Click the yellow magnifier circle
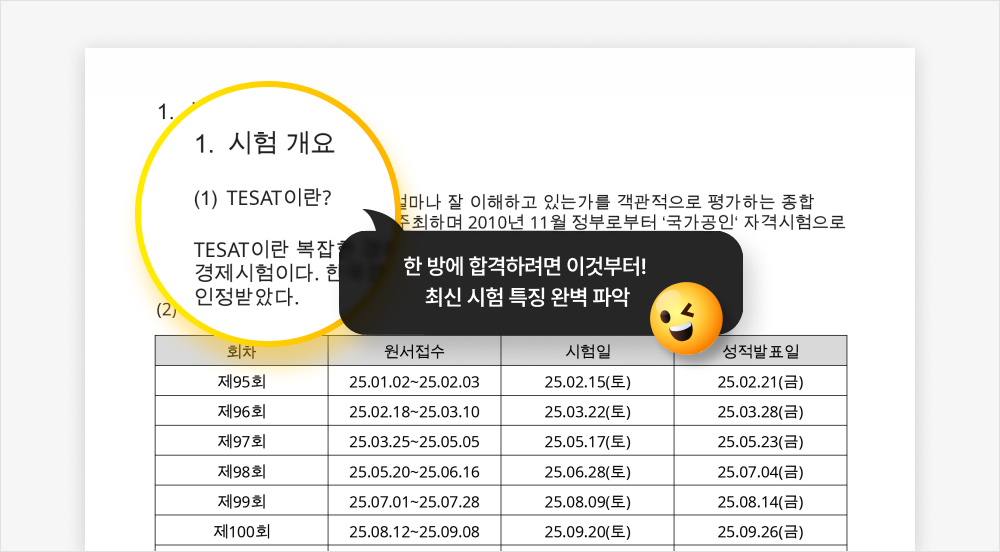Viewport: 1000px width, 552px height. (x=268, y=214)
